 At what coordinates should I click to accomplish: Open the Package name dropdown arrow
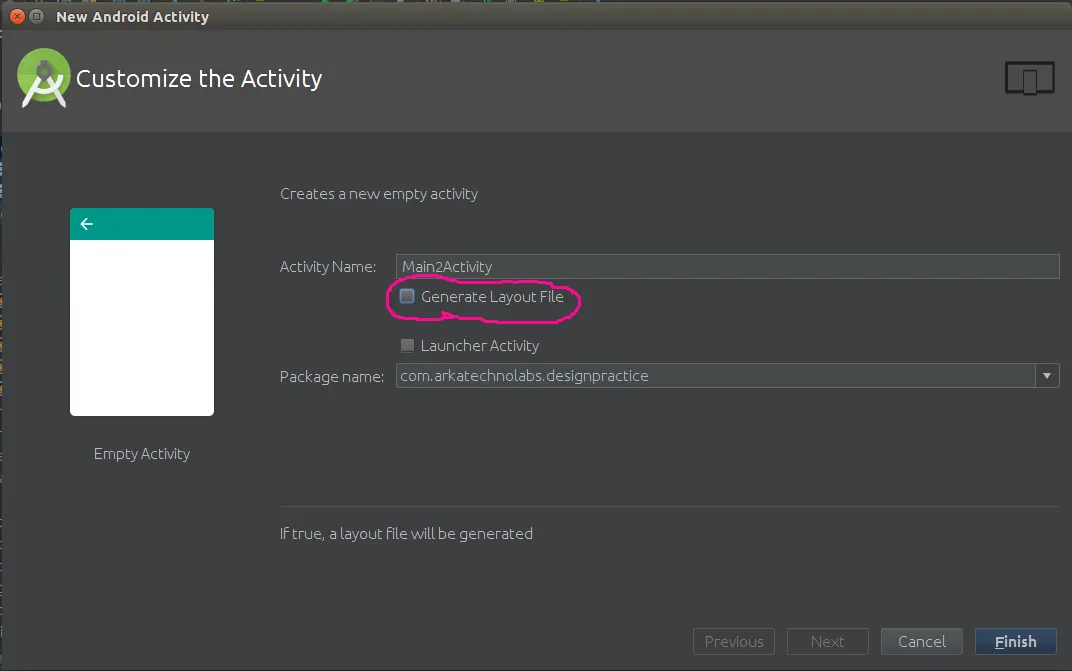point(1047,376)
